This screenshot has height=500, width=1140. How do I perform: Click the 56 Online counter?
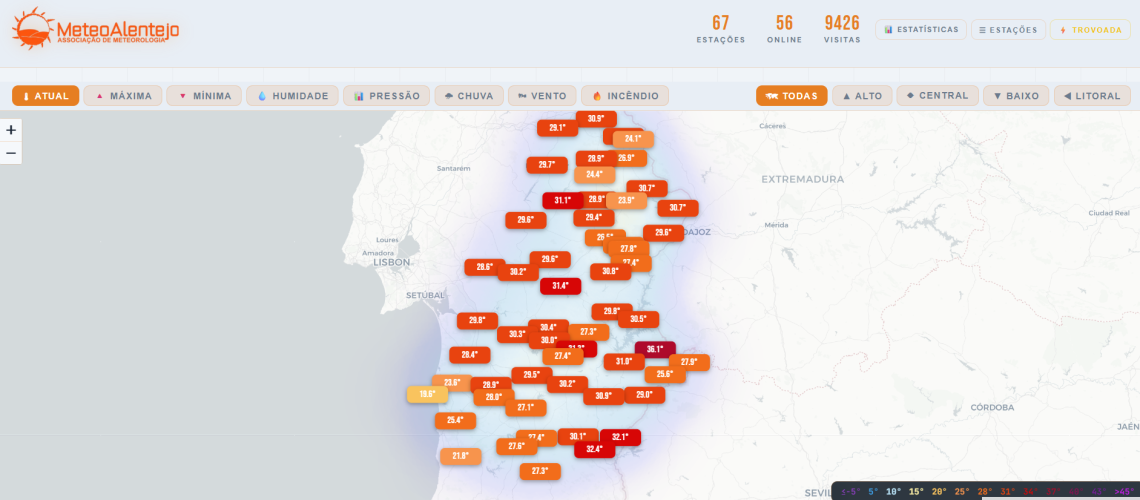click(x=784, y=29)
